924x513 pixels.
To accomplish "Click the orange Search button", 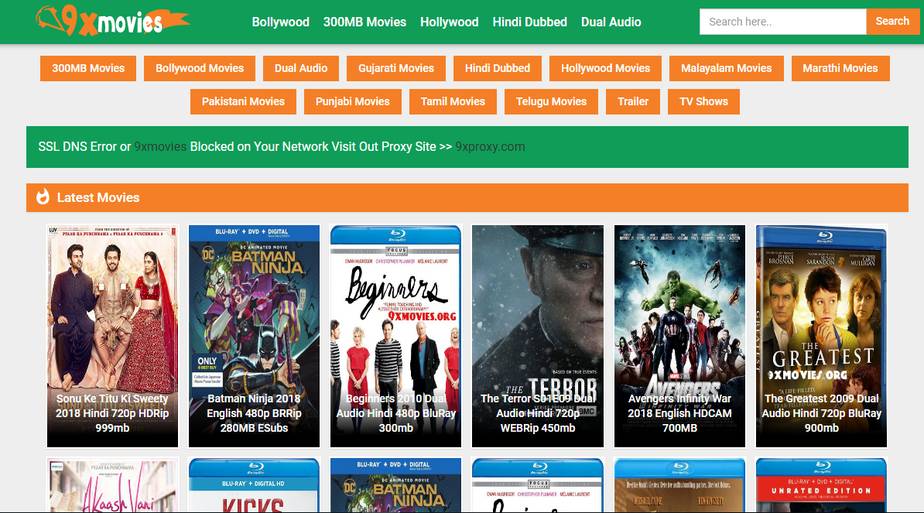I will [x=892, y=21].
